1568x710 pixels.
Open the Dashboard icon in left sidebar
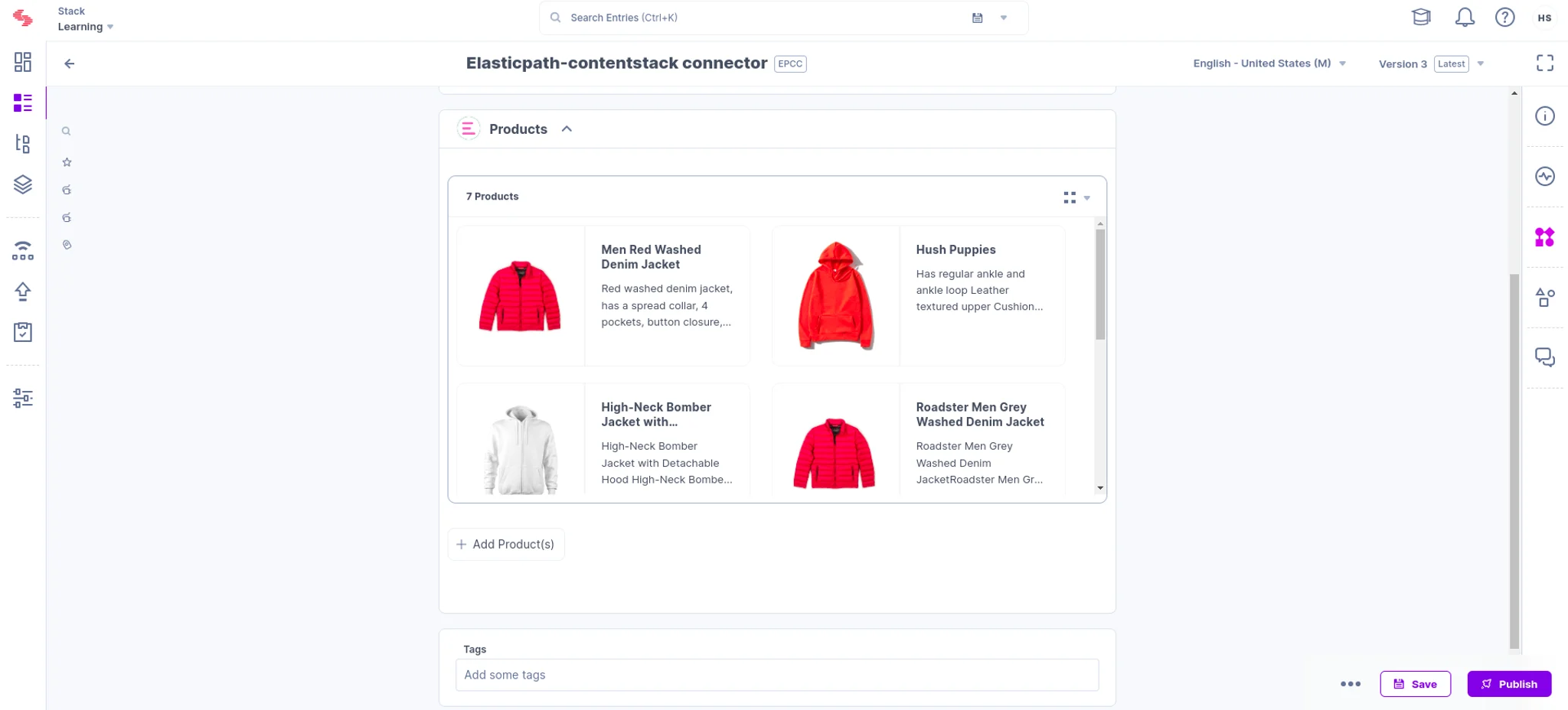tap(23, 62)
